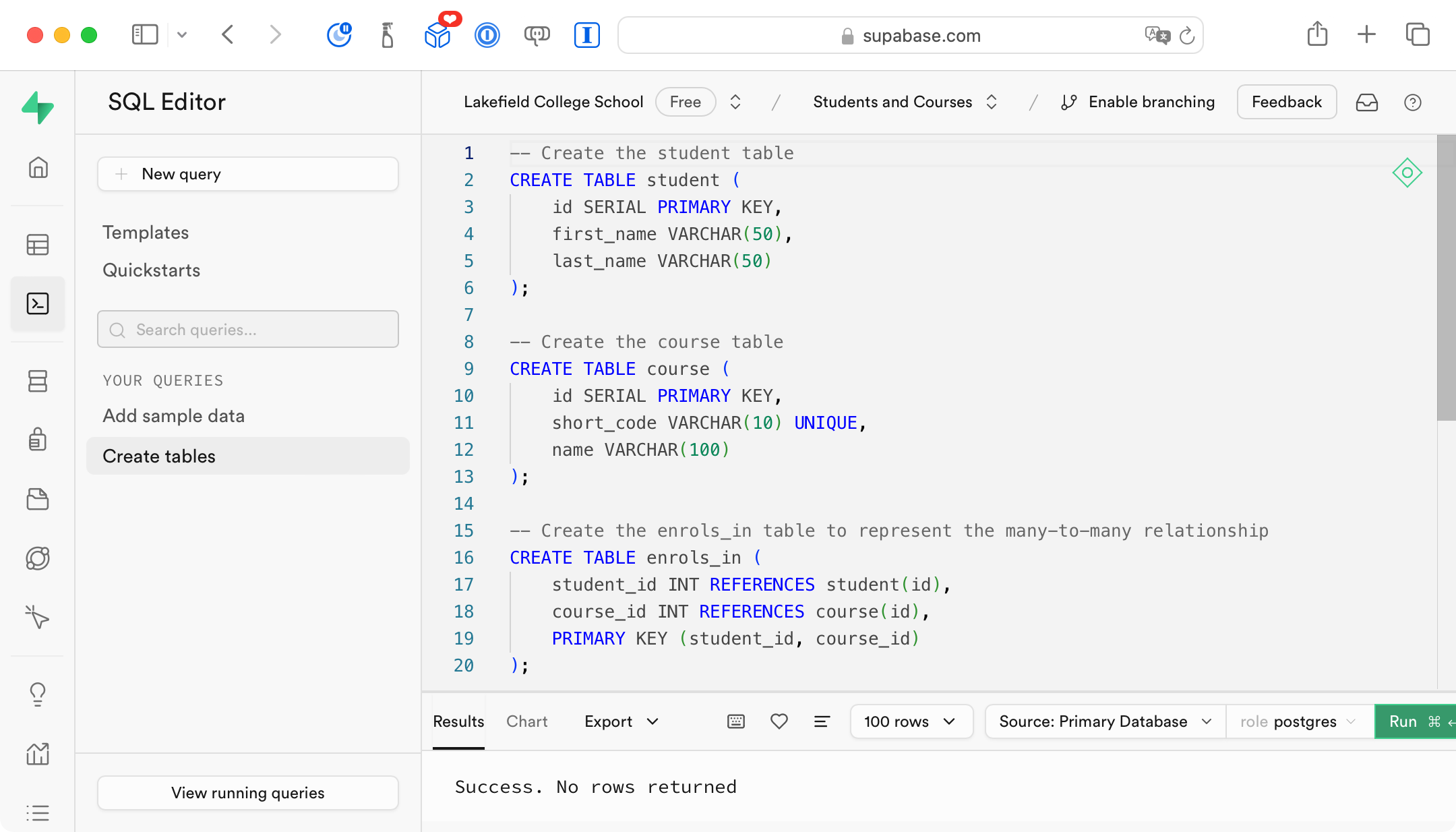Viewport: 1456px width, 832px height.
Task: Click the Search queries input field
Action: pyautogui.click(x=247, y=330)
